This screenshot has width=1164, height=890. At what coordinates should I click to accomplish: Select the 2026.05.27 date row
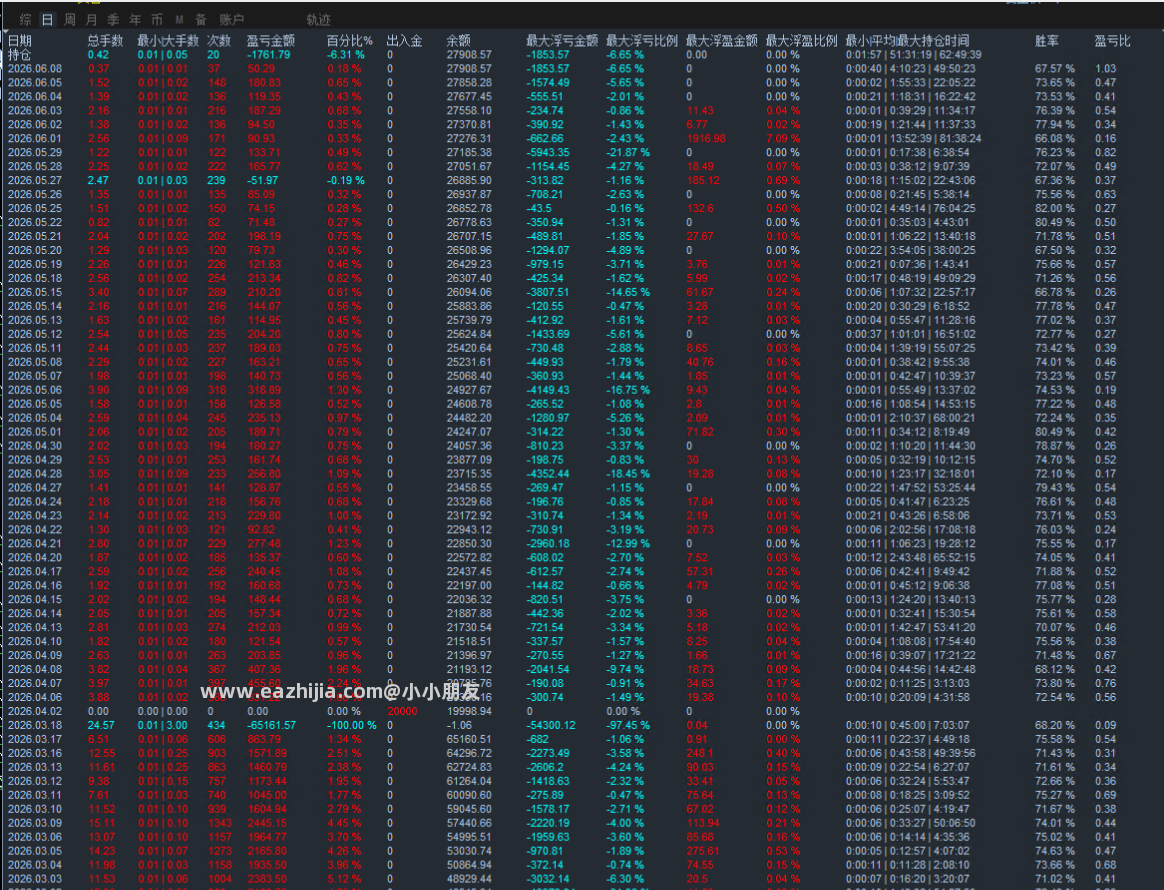pyautogui.click(x=35, y=180)
